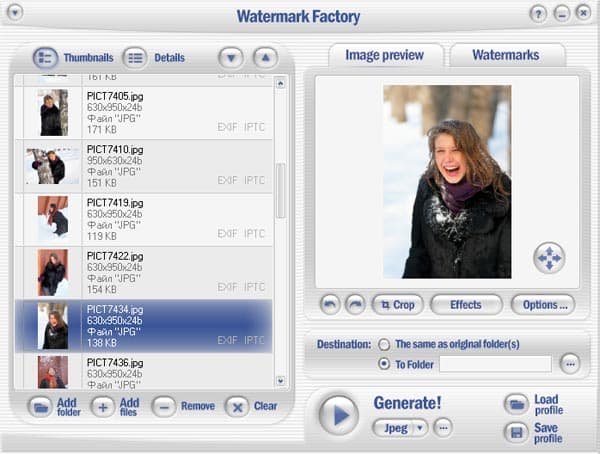
Task: Open the top-left application menu arrow
Action: pyautogui.click(x=15, y=13)
